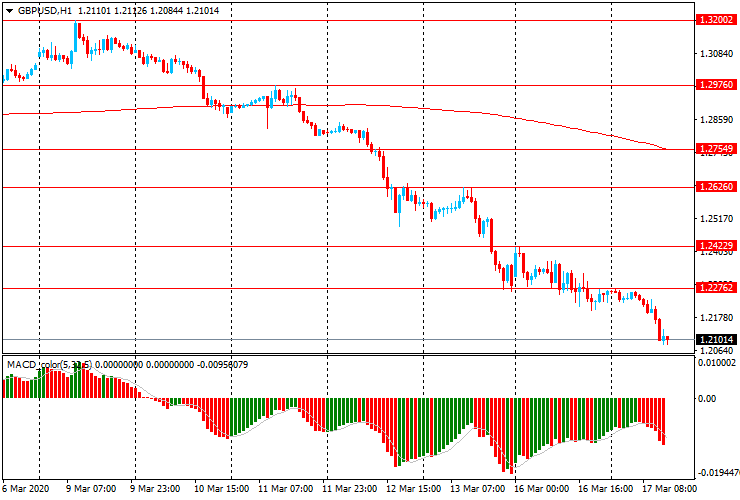The image size is (740, 500).
Task: Click the 1.27549 price level tag
Action: (716, 149)
